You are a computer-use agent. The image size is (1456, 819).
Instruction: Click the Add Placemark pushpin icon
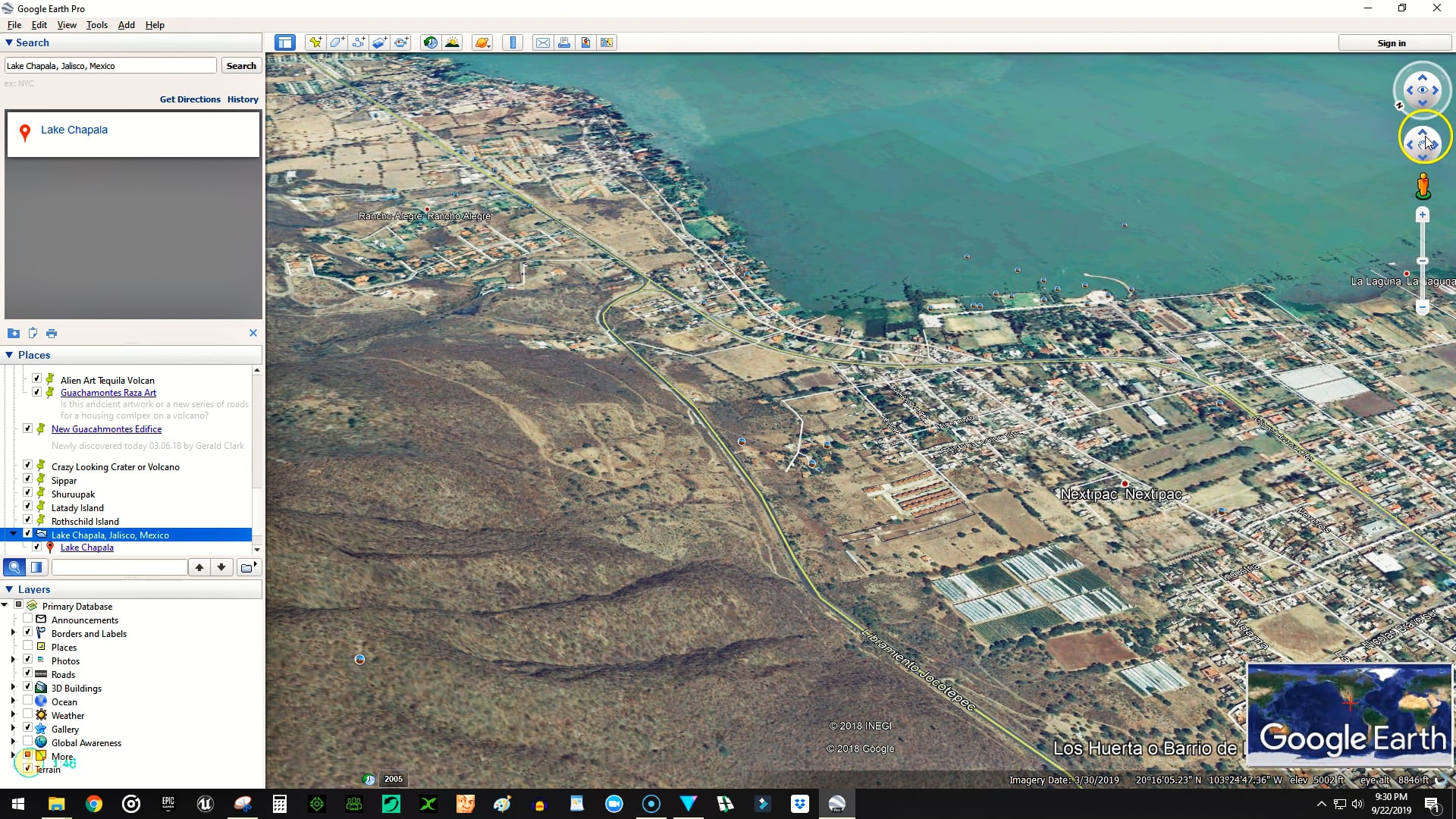coord(315,42)
